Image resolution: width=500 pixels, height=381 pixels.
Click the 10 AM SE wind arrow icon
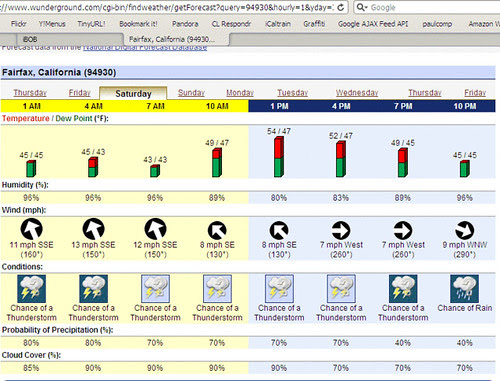tap(217, 230)
